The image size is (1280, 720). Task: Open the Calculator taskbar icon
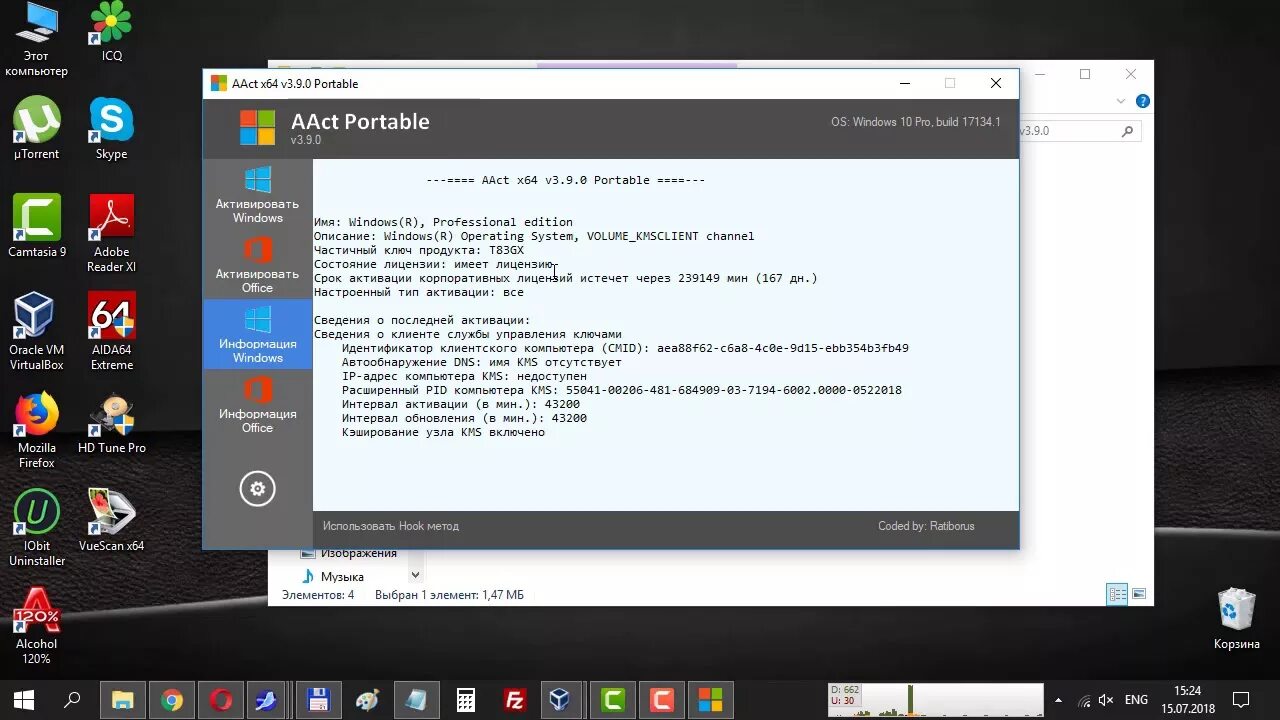[466, 699]
